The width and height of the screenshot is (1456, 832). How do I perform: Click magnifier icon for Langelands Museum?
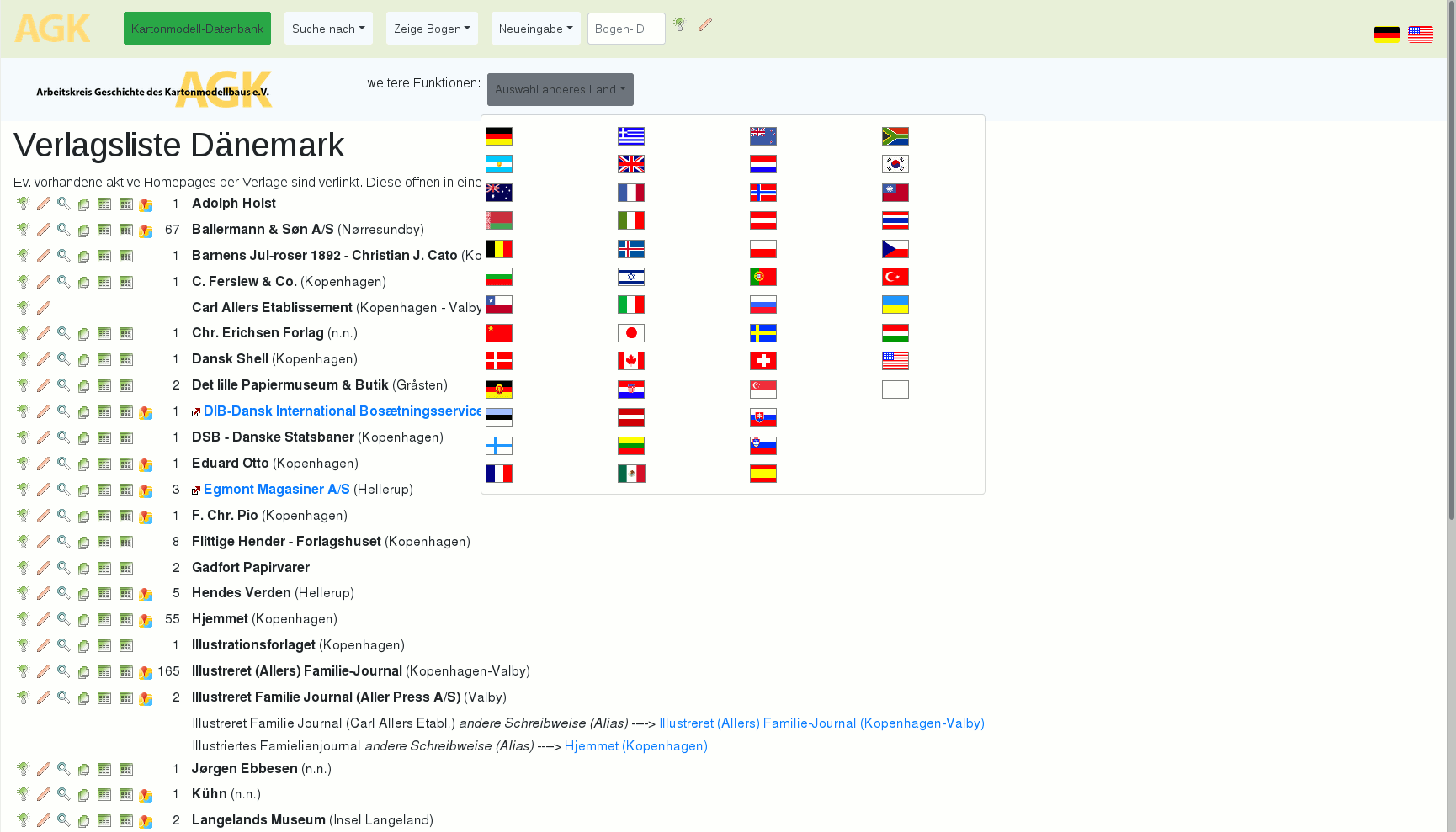[x=64, y=820]
